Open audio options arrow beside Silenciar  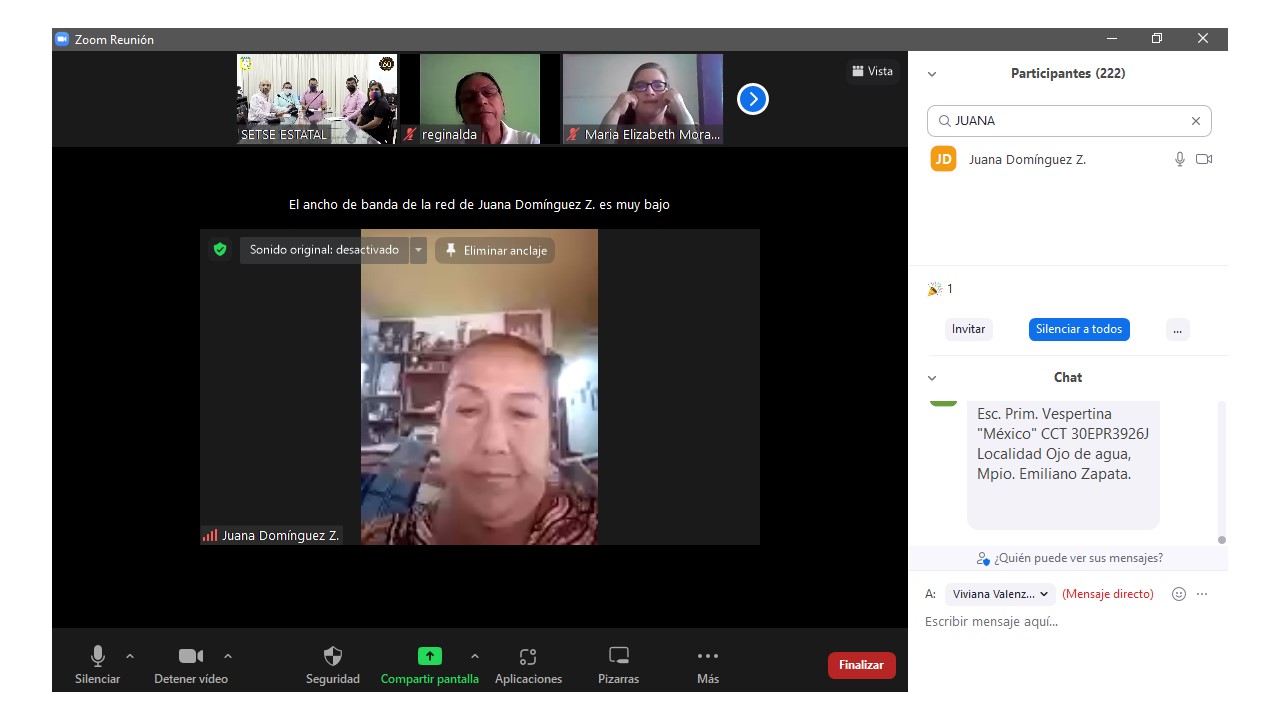pyautogui.click(x=130, y=656)
